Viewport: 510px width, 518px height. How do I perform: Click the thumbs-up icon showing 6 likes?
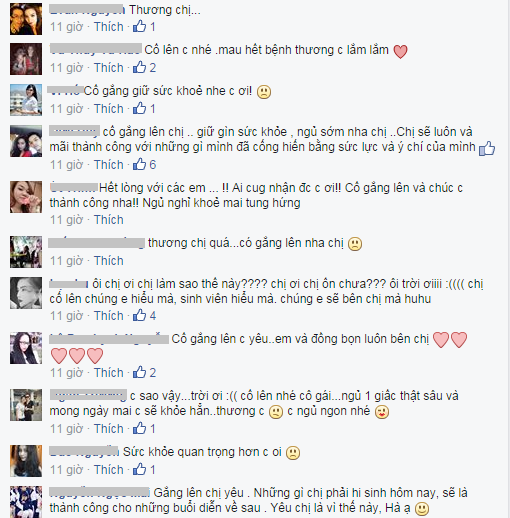(139, 164)
